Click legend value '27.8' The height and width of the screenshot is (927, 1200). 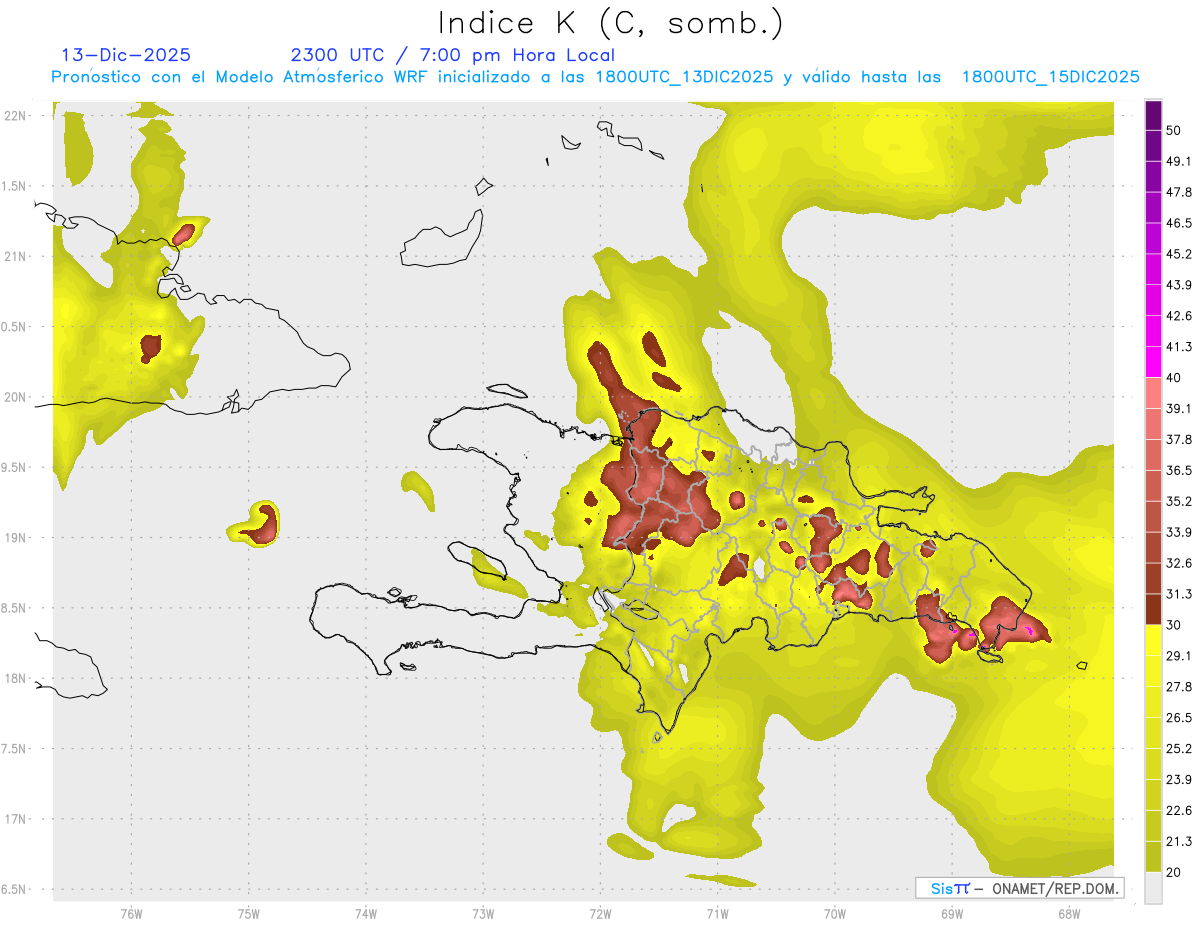tap(1178, 687)
